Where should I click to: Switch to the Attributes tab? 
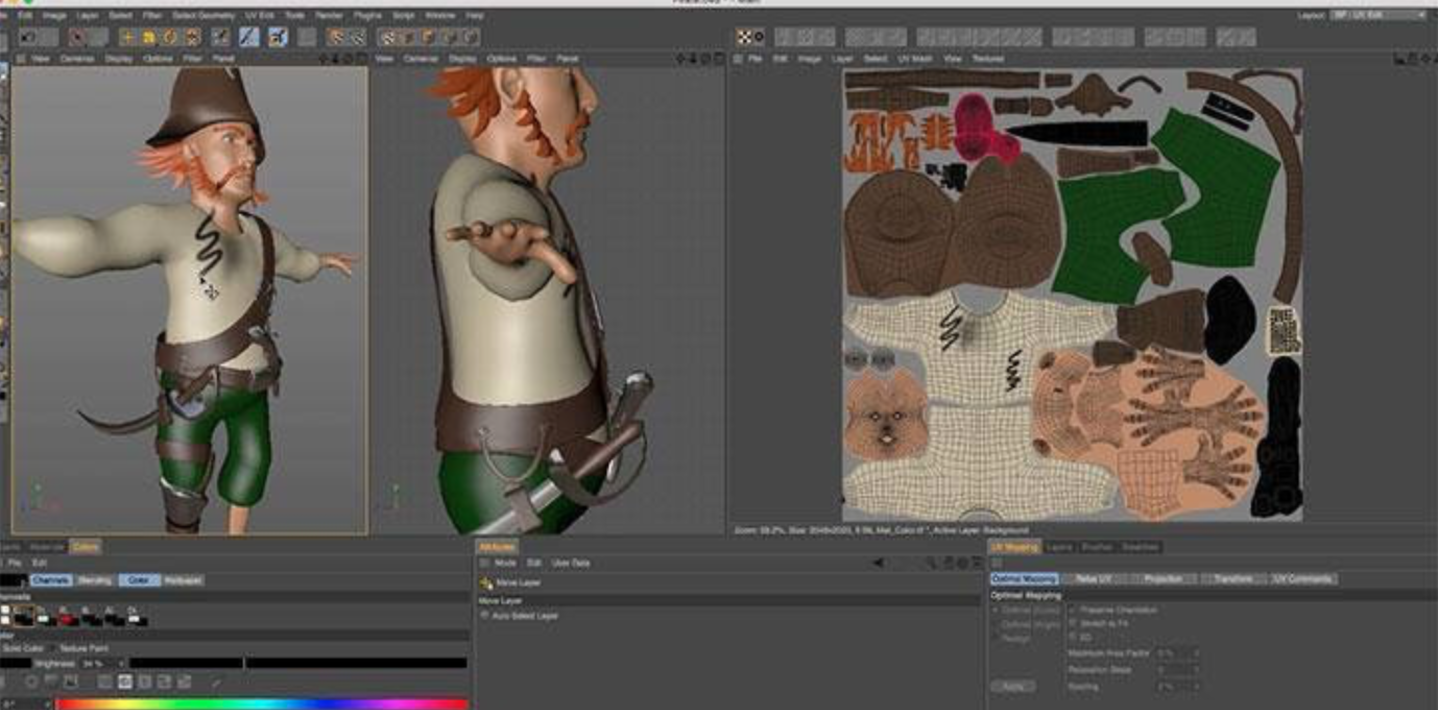[497, 547]
